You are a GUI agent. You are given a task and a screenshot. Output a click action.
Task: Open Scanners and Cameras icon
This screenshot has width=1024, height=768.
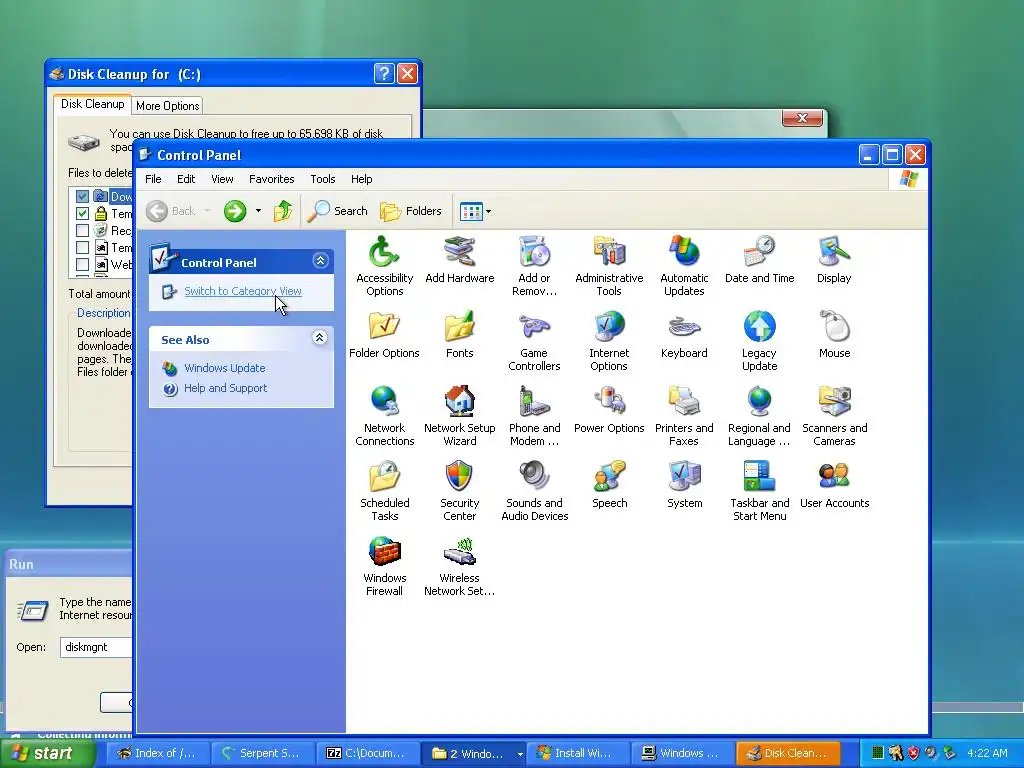pos(834,416)
